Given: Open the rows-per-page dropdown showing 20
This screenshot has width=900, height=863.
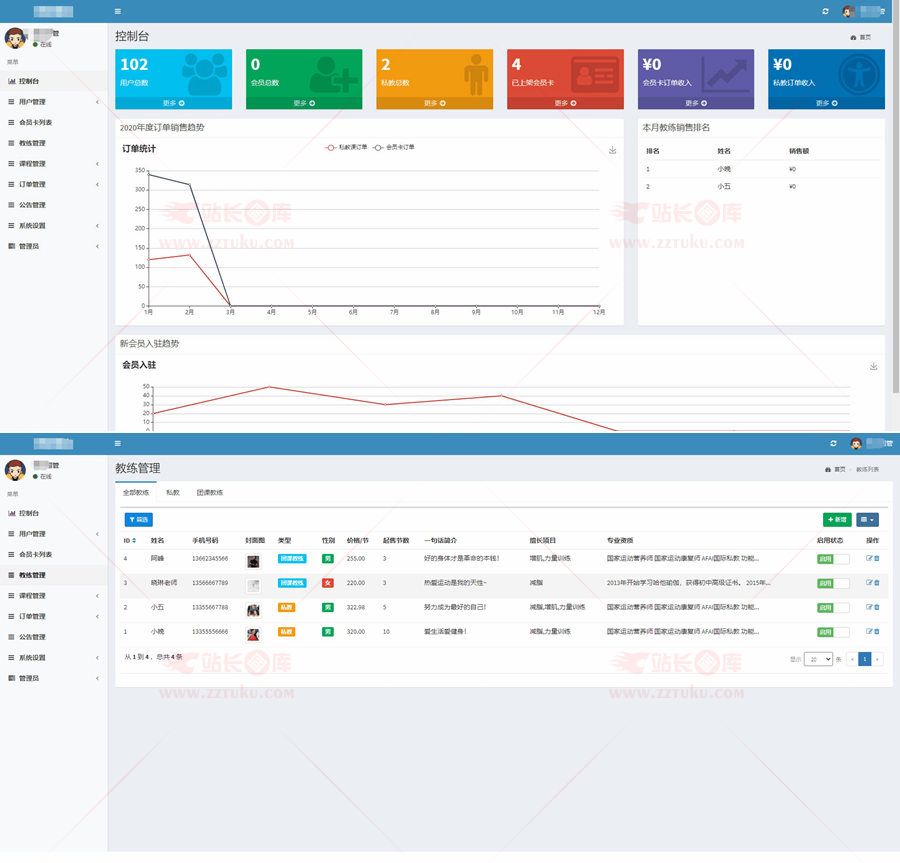Looking at the screenshot, I should (820, 659).
